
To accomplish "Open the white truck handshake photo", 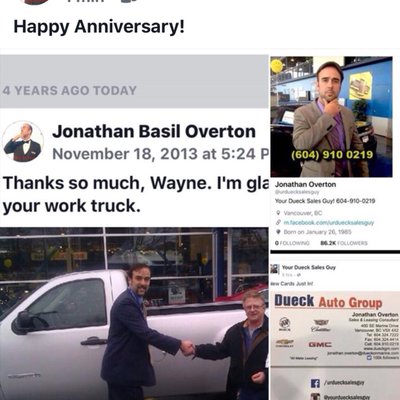I will 134,314.
